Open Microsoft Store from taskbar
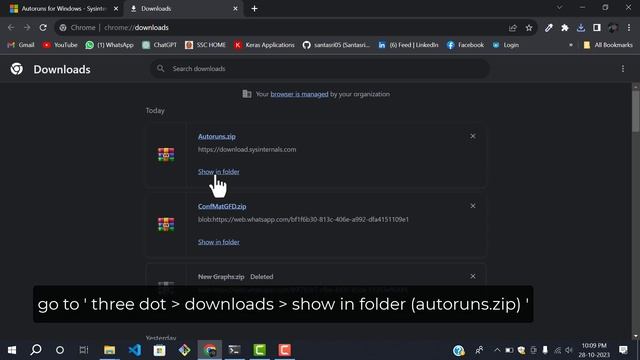Image resolution: width=640 pixels, height=360 pixels. pos(160,350)
